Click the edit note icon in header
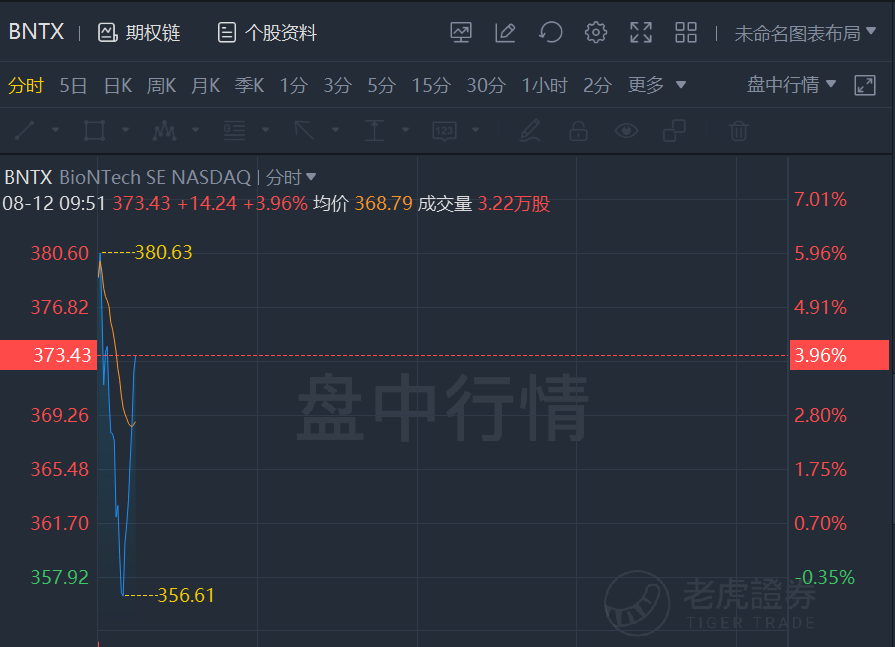The image size is (895, 647). tap(505, 33)
